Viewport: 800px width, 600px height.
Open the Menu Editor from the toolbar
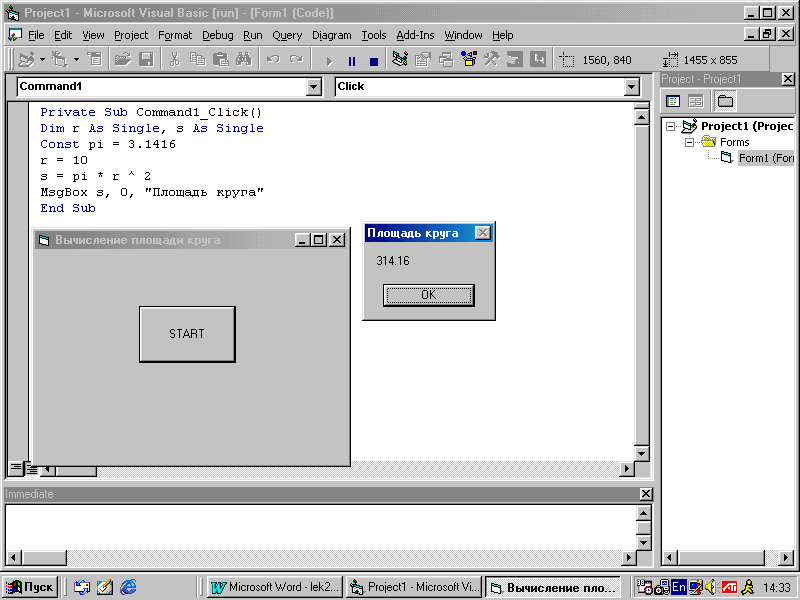coord(95,60)
